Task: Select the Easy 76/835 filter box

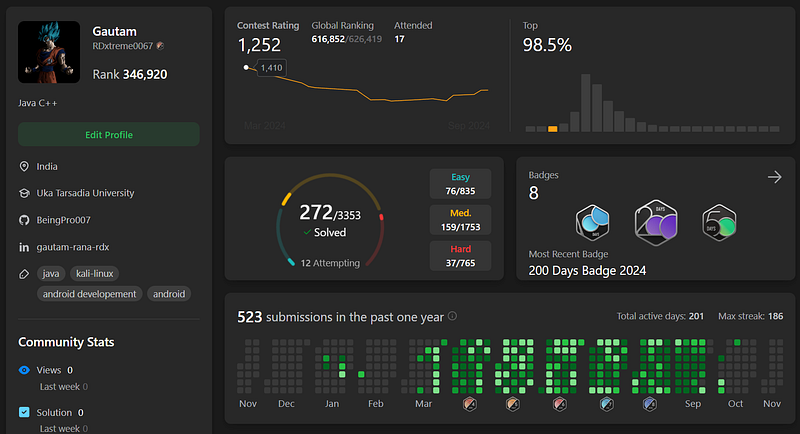Action: click(460, 184)
